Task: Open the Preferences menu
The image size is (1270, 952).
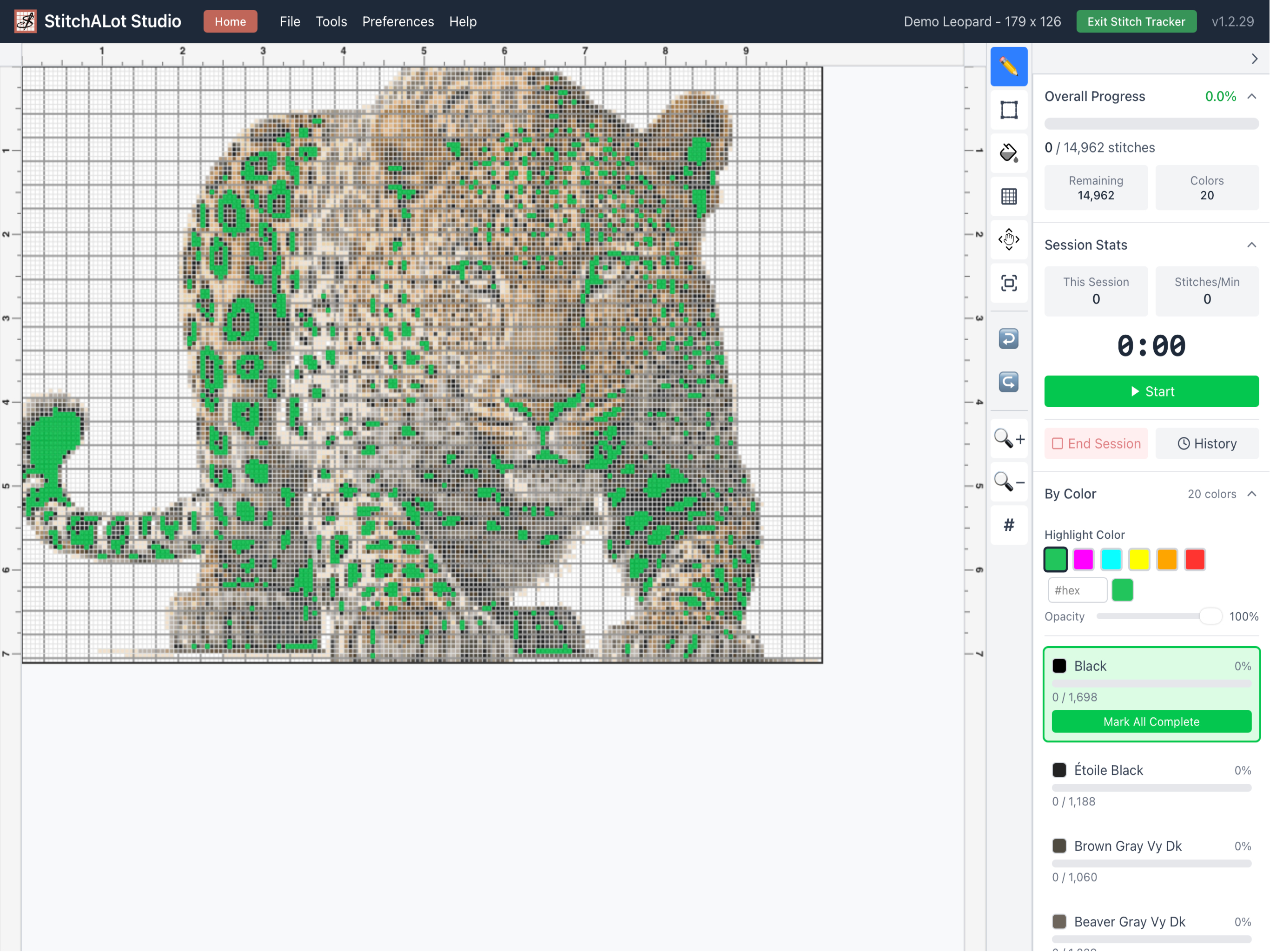Action: 398,21
